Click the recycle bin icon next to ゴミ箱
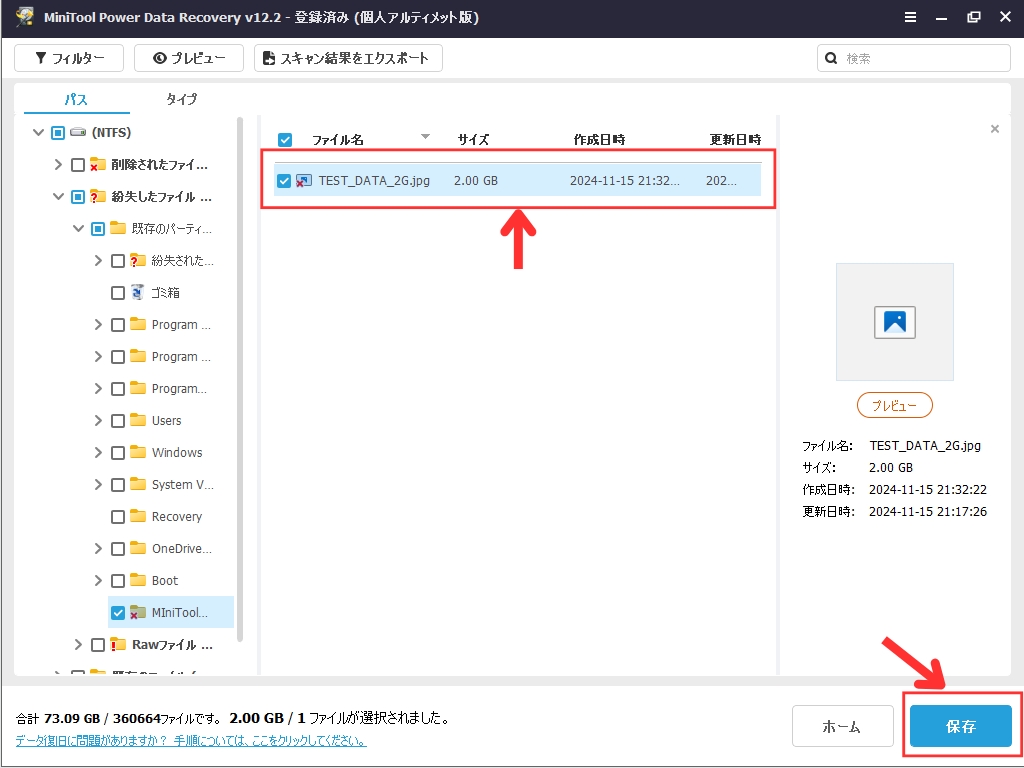Screen dimensions: 1024x768 [x=137, y=292]
